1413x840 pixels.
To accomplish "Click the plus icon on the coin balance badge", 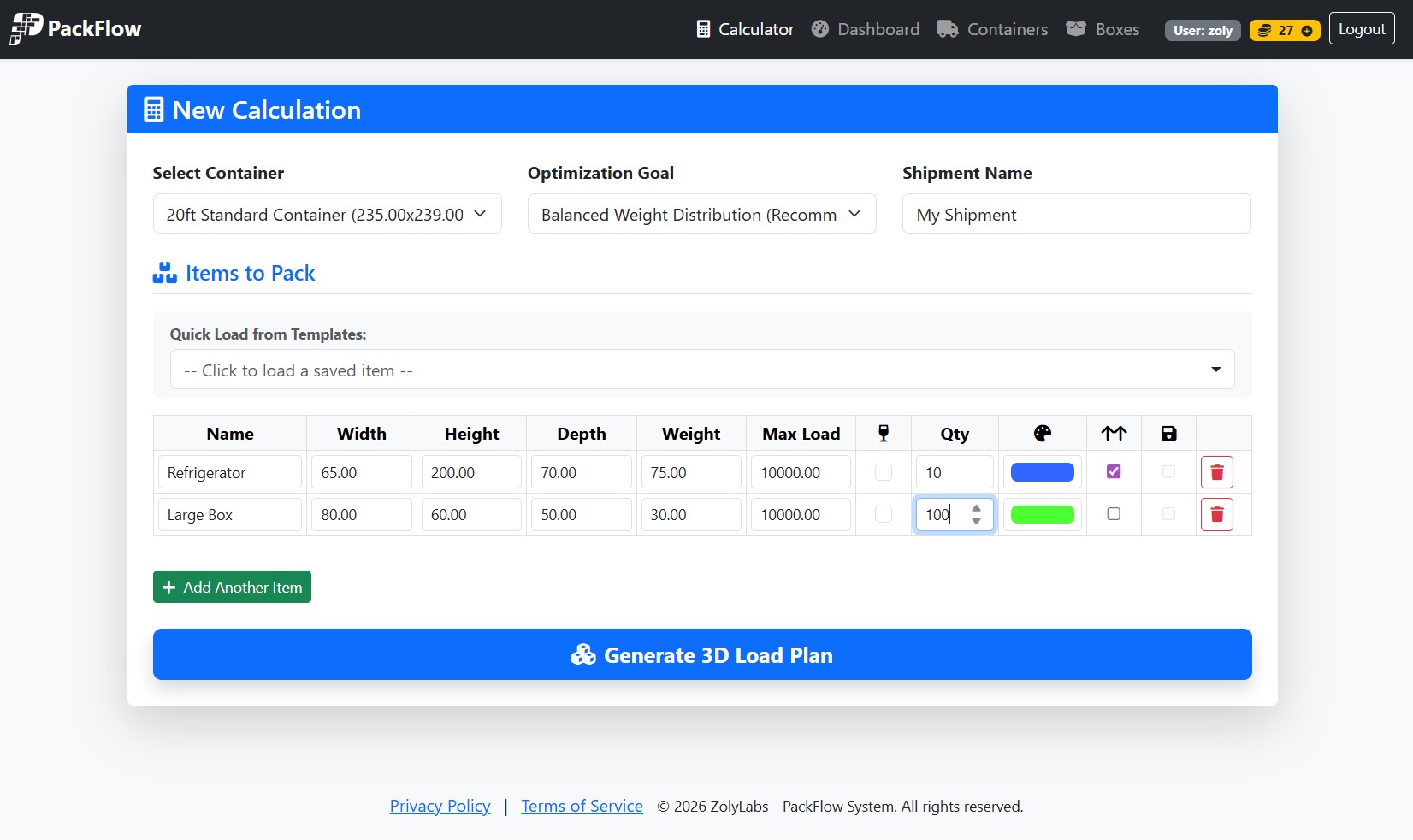I will (x=1304, y=30).
